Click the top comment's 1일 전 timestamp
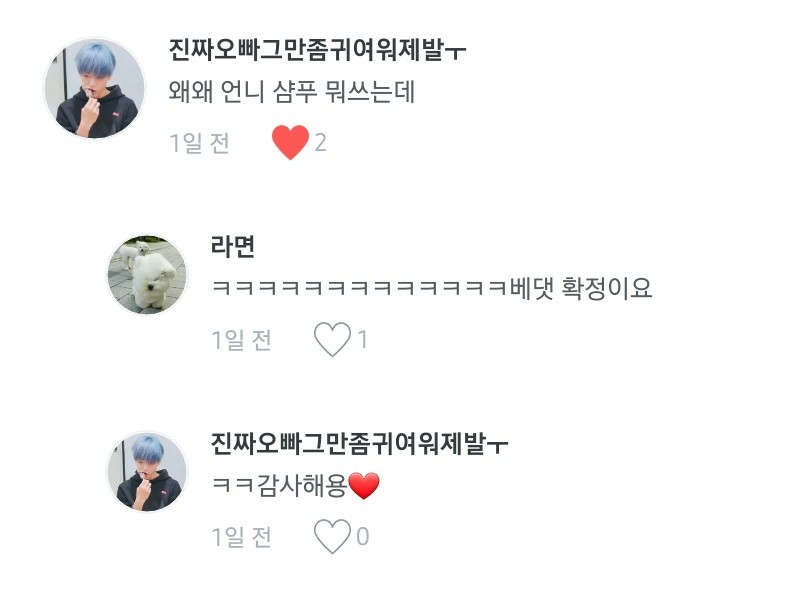Screen dimensions: 785x589 200,143
